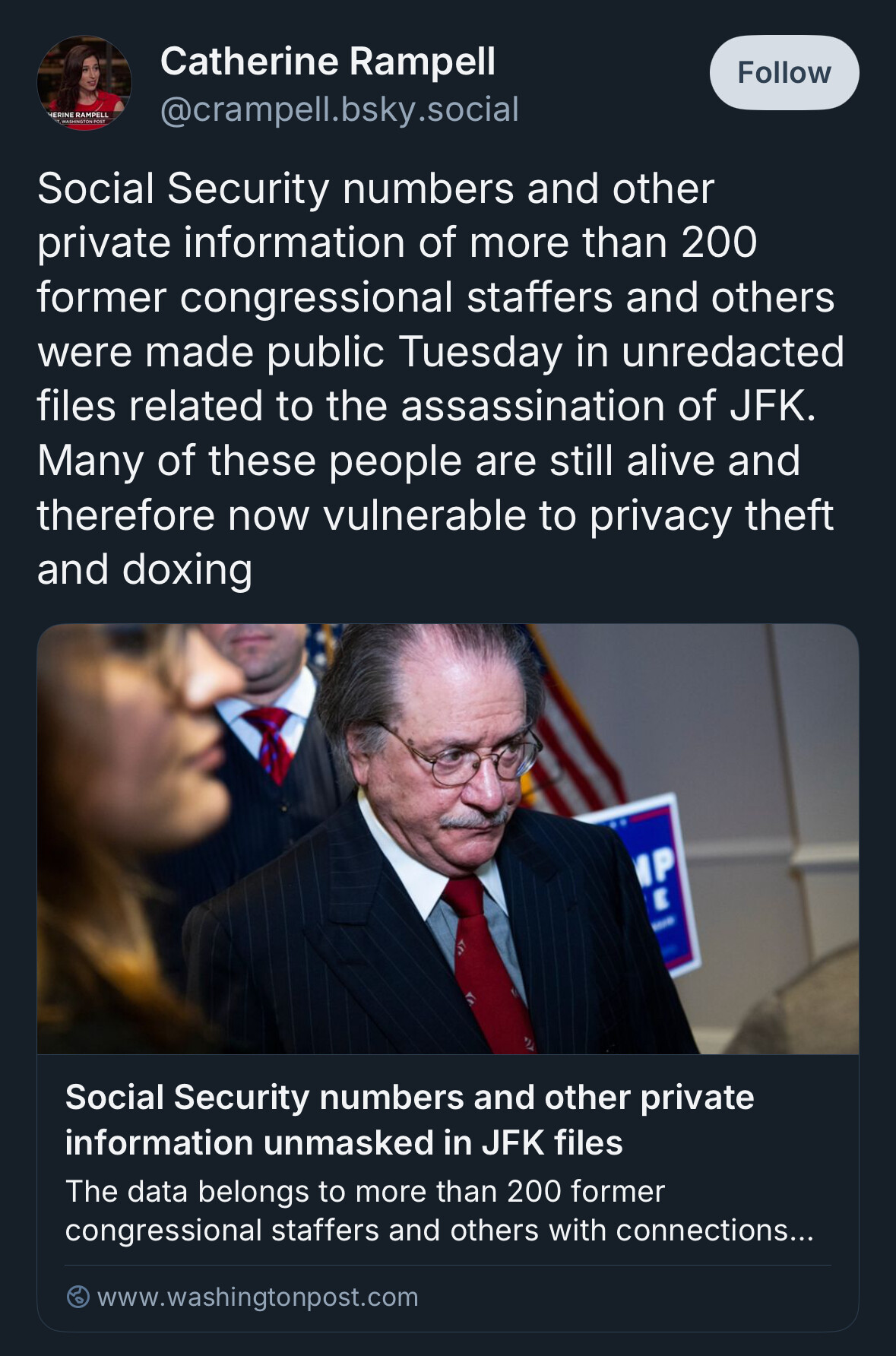Click the striped tie on background man
Screen dimensions: 896x1356
(268, 743)
